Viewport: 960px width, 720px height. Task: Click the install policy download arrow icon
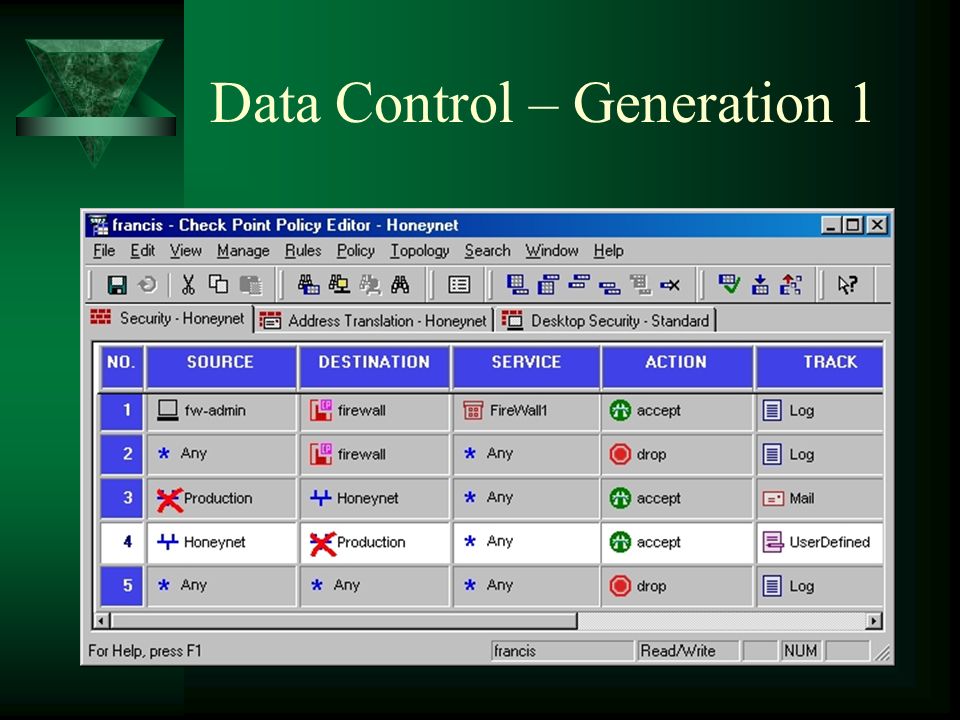[x=760, y=285]
